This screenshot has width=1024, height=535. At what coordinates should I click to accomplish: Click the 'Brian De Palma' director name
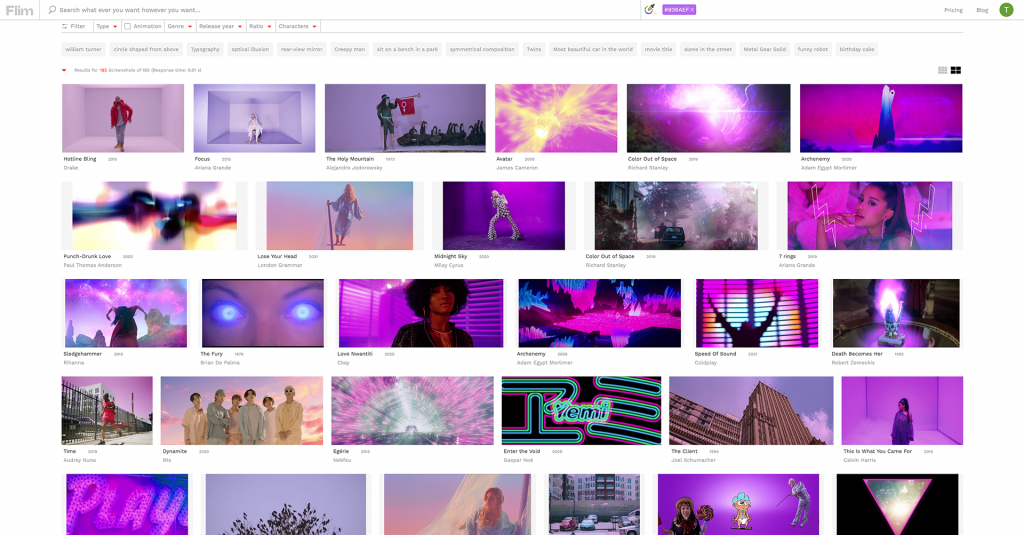[220, 363]
